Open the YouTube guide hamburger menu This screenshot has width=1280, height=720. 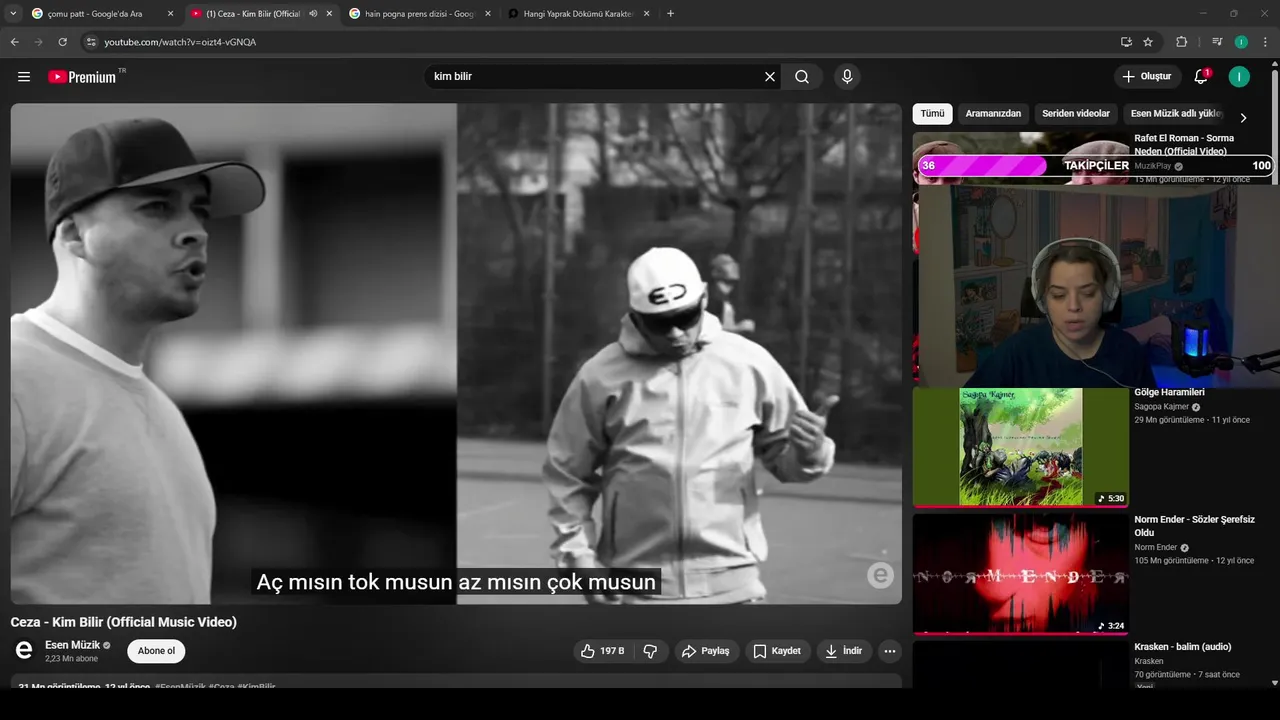point(24,77)
